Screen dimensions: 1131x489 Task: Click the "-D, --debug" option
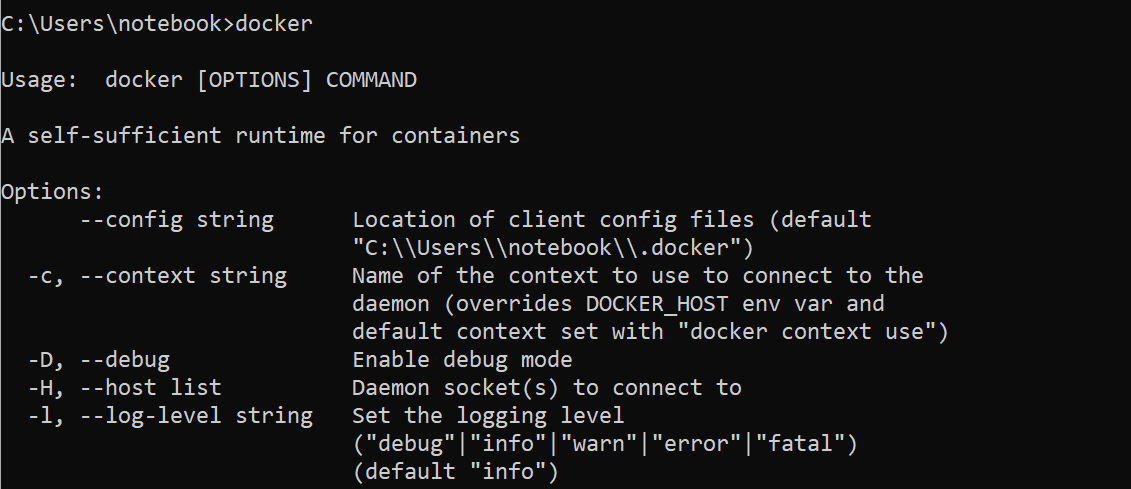(99, 359)
